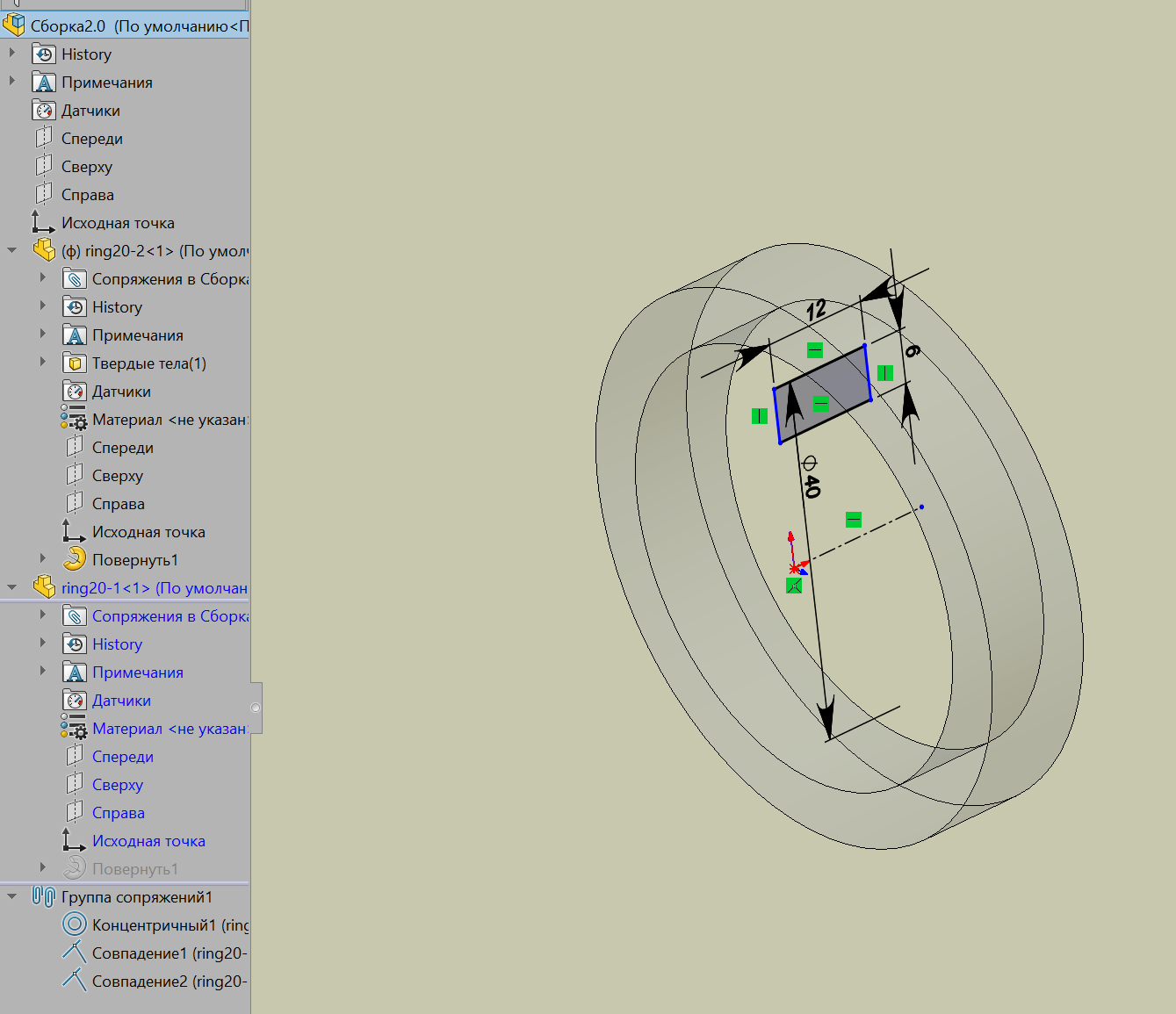Expand Revolve1 under ring20-2

tap(43, 559)
